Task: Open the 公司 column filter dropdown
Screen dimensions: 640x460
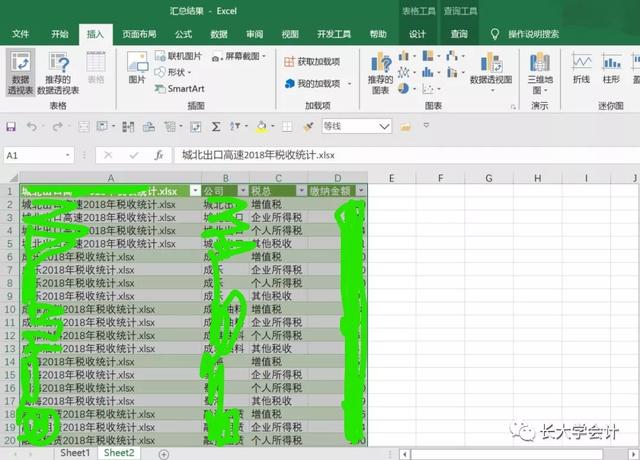Action: point(243,191)
